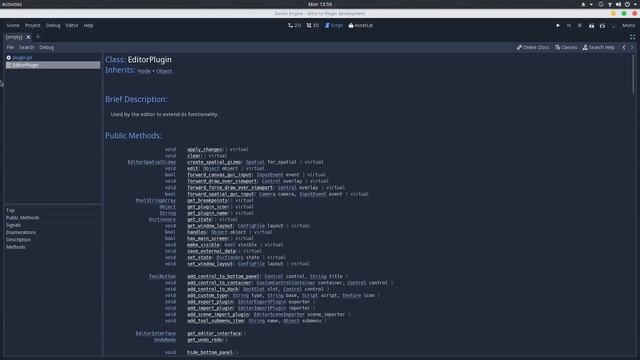Follow the create_spatial_gizmo method link
The image size is (640, 360).
214,162
